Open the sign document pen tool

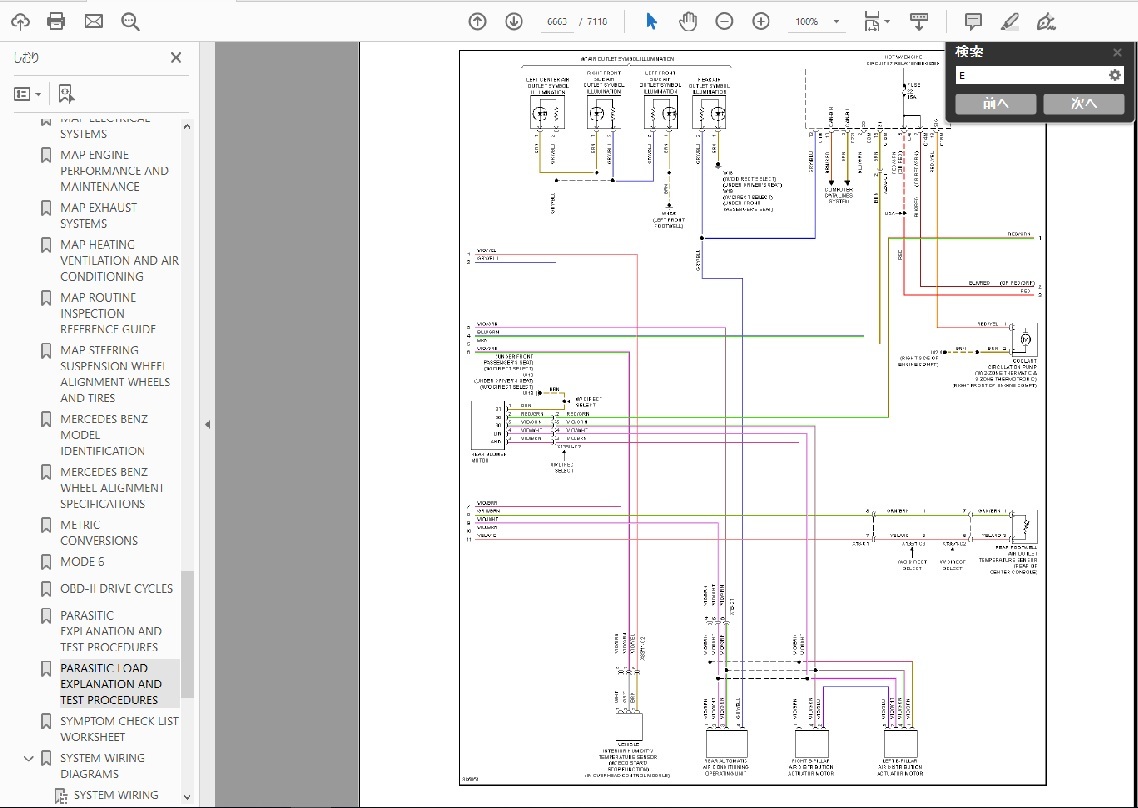tap(1046, 22)
